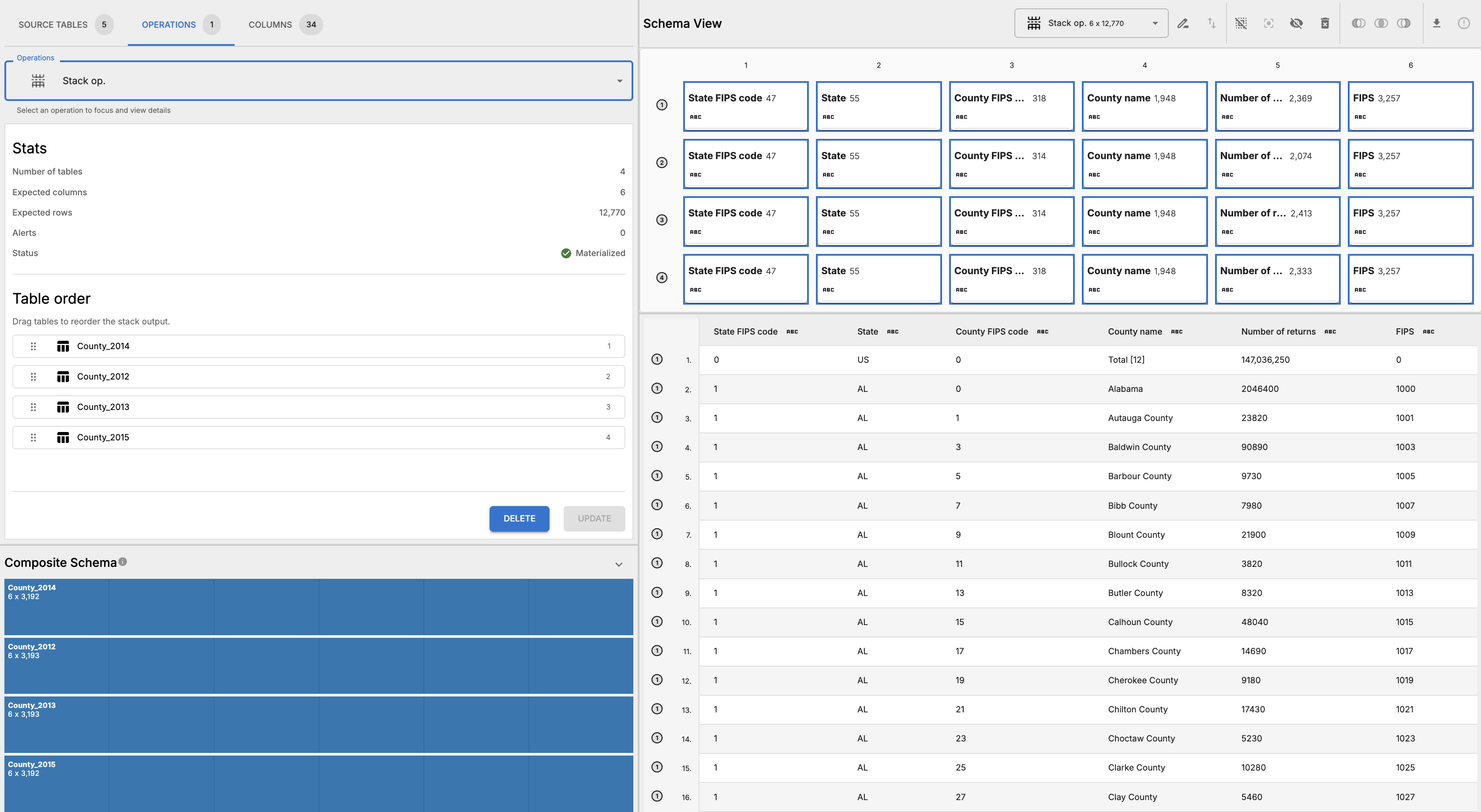
Task: Select Number of 2,369 card in row 1
Action: 1277,106
